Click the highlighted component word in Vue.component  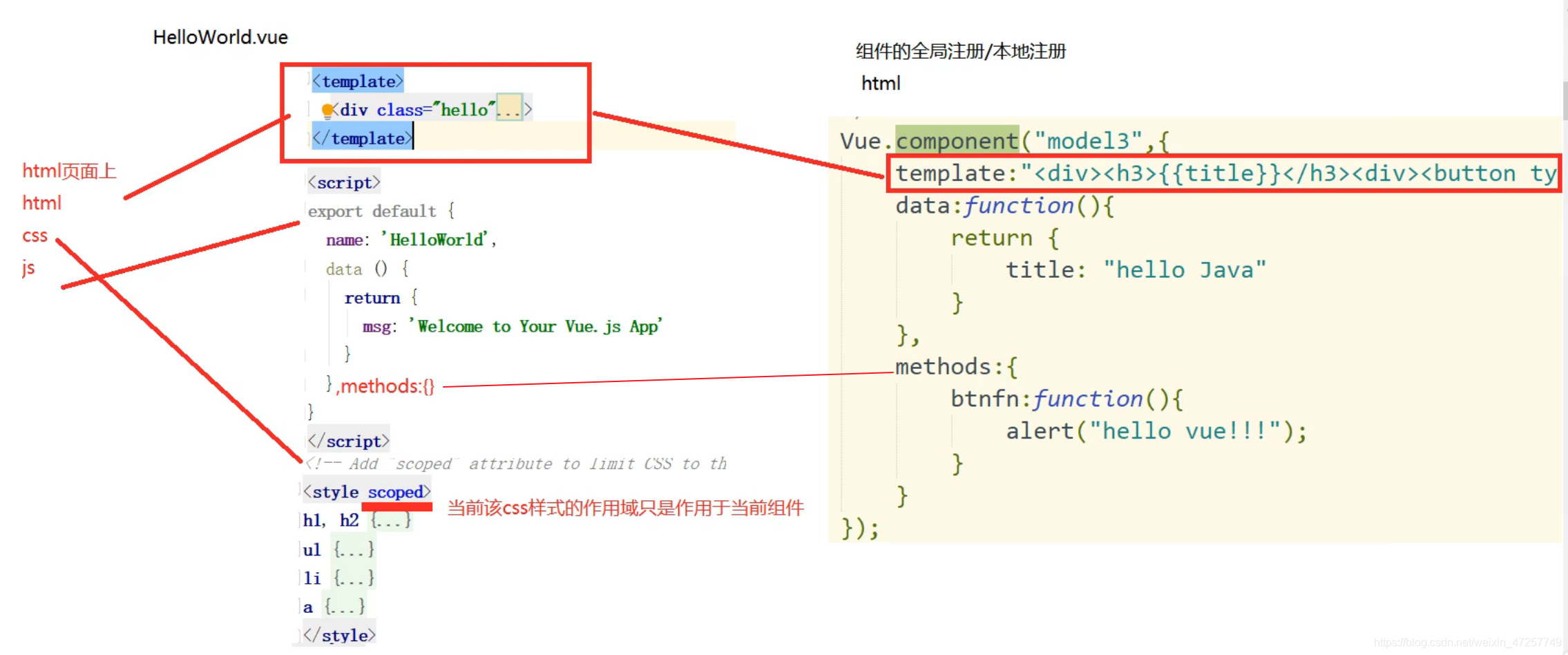957,141
